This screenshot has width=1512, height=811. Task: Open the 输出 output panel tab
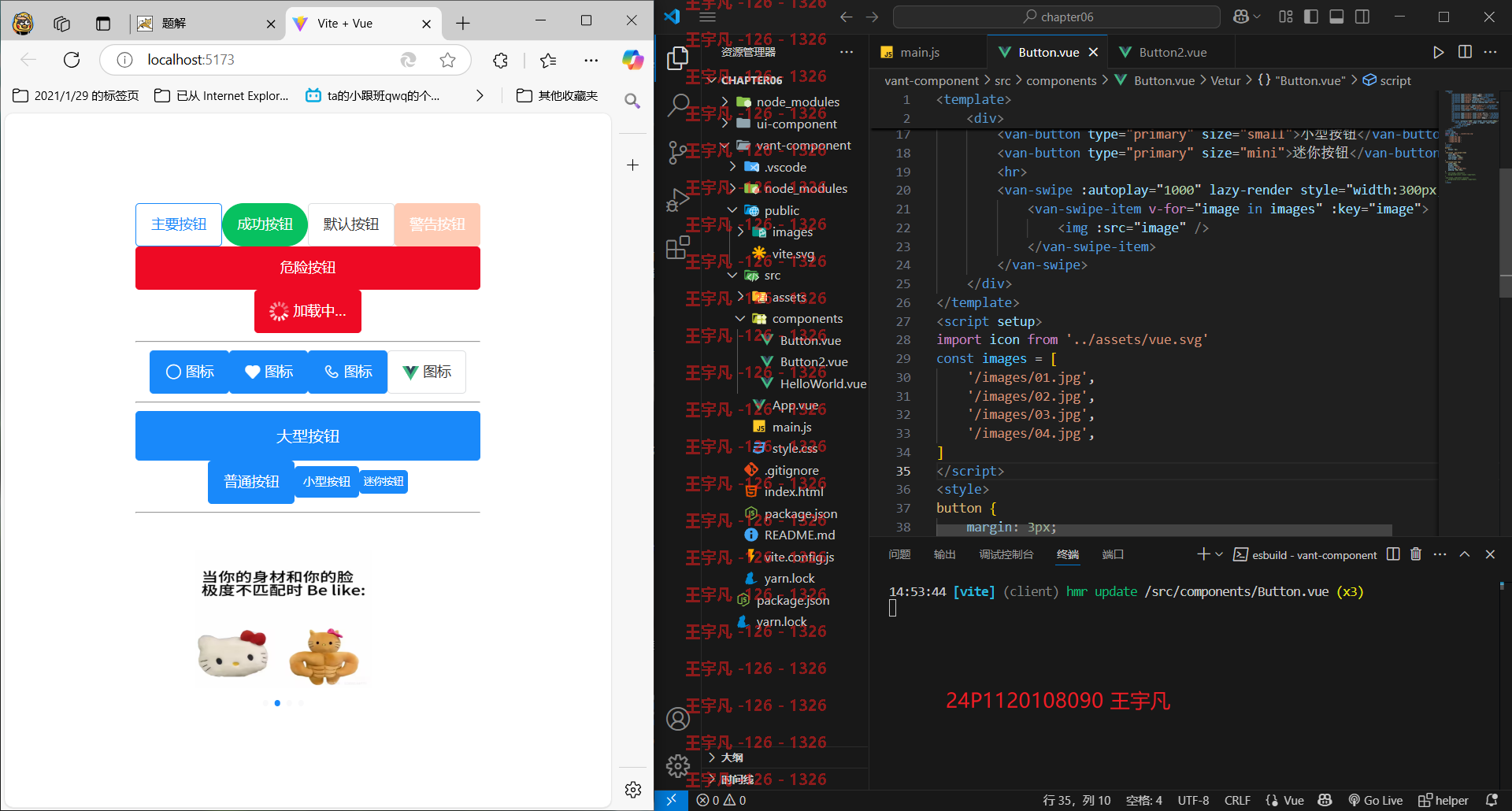[944, 554]
